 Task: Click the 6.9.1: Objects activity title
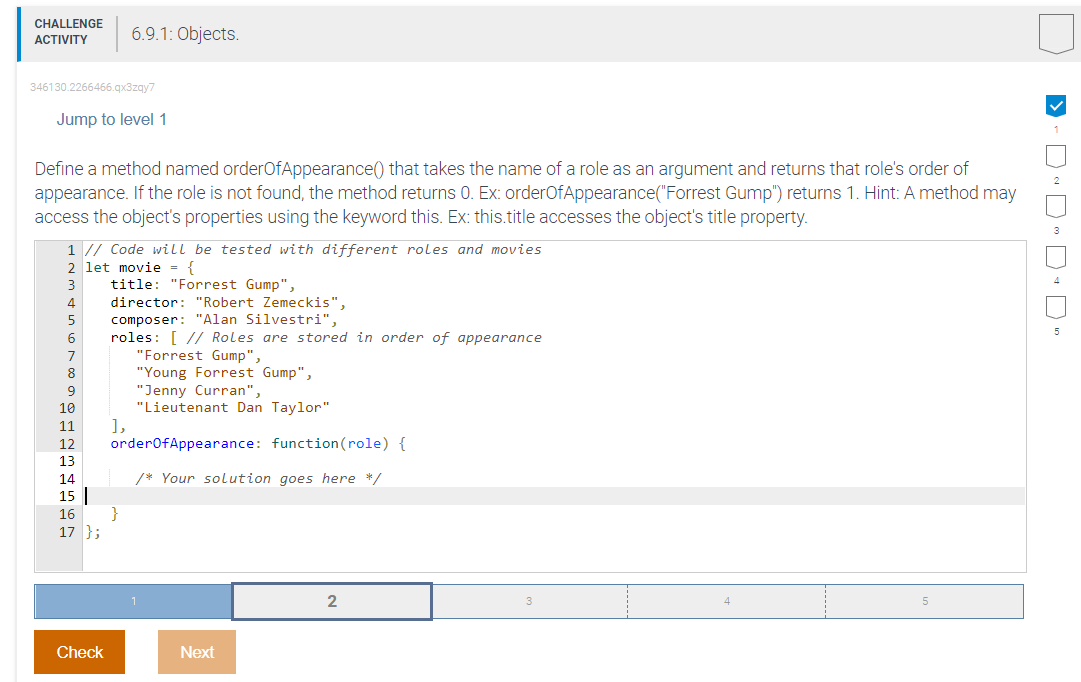point(184,33)
